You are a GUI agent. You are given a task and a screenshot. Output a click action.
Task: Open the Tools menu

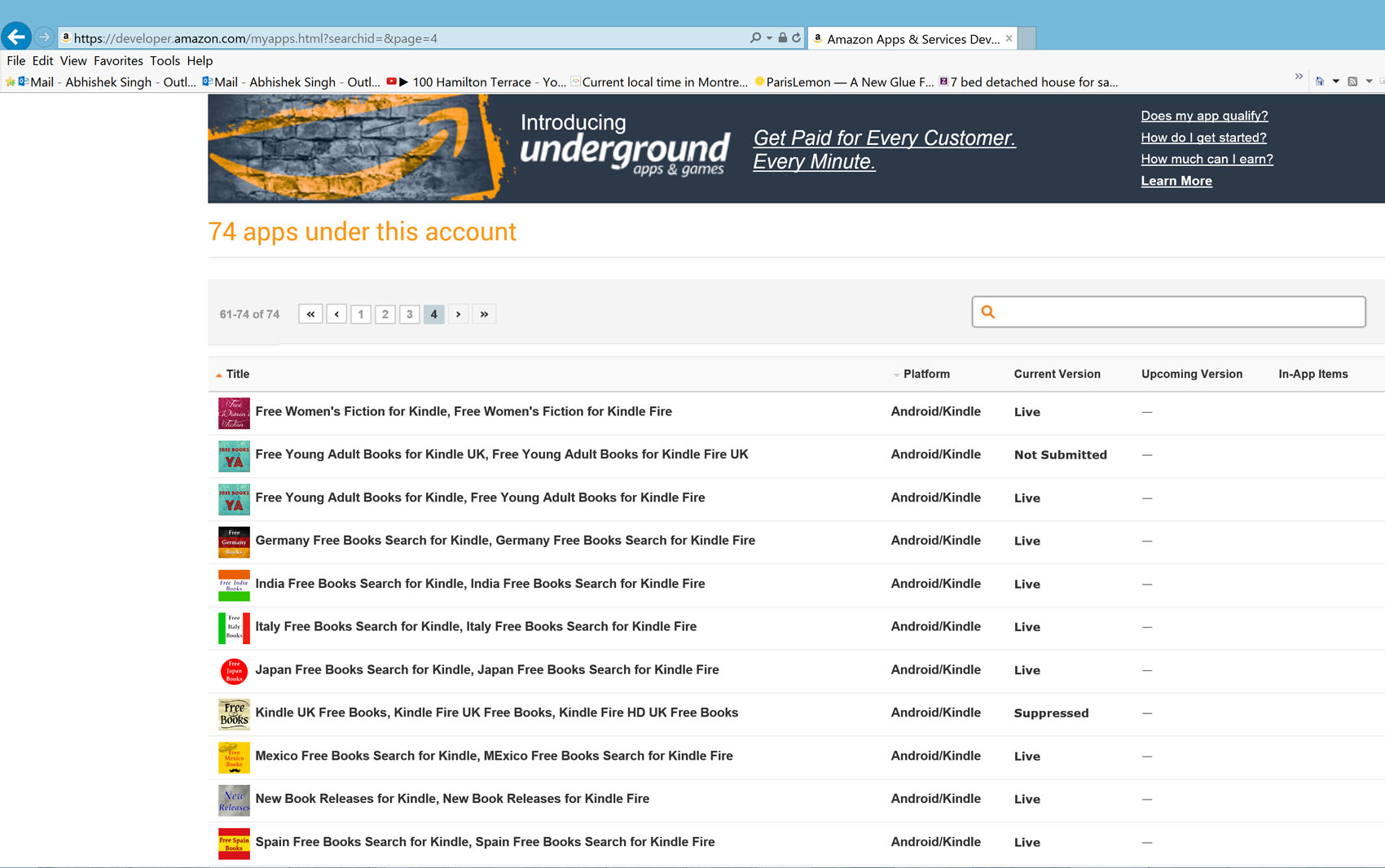click(165, 60)
